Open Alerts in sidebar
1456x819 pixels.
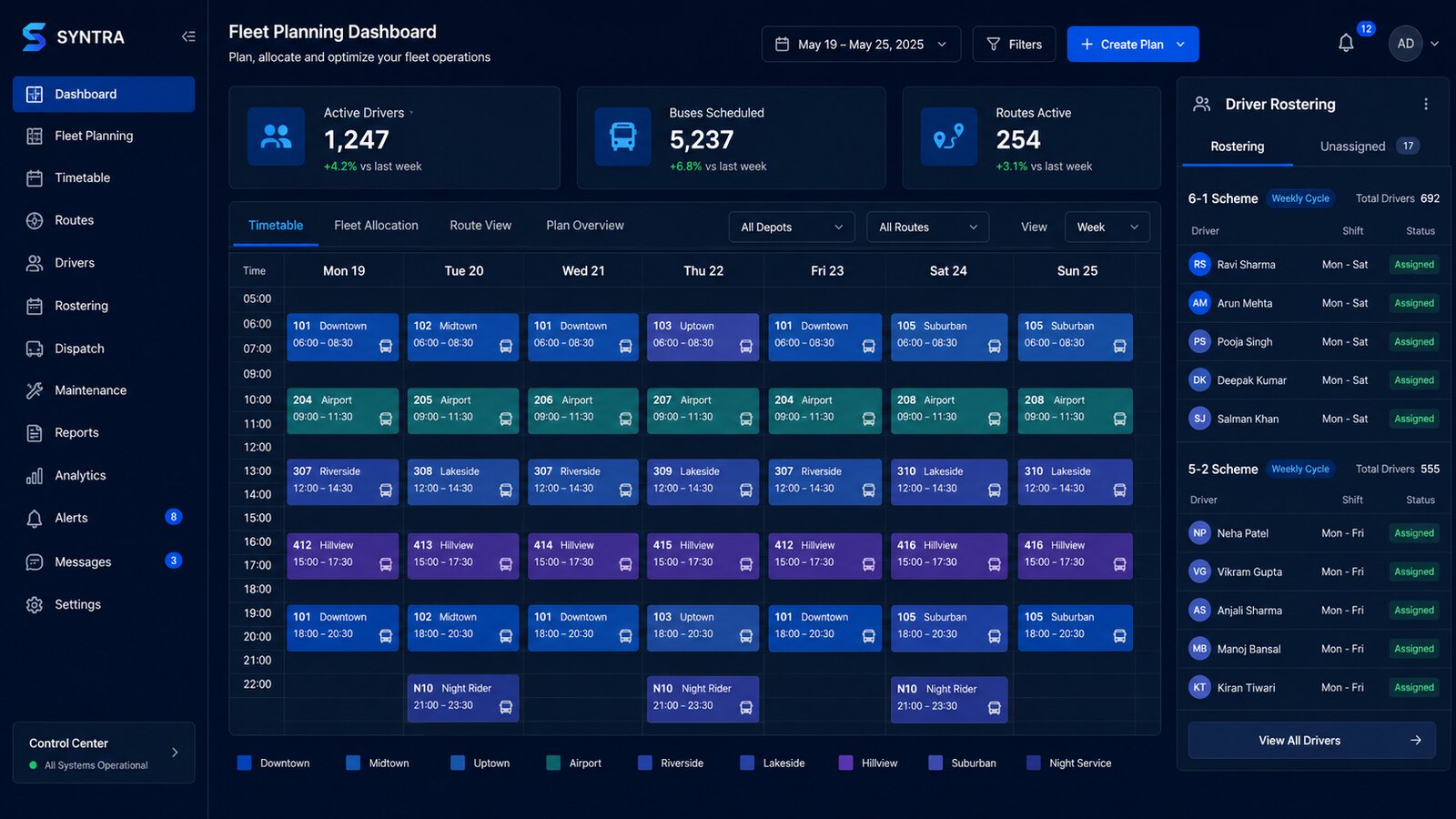[104, 518]
